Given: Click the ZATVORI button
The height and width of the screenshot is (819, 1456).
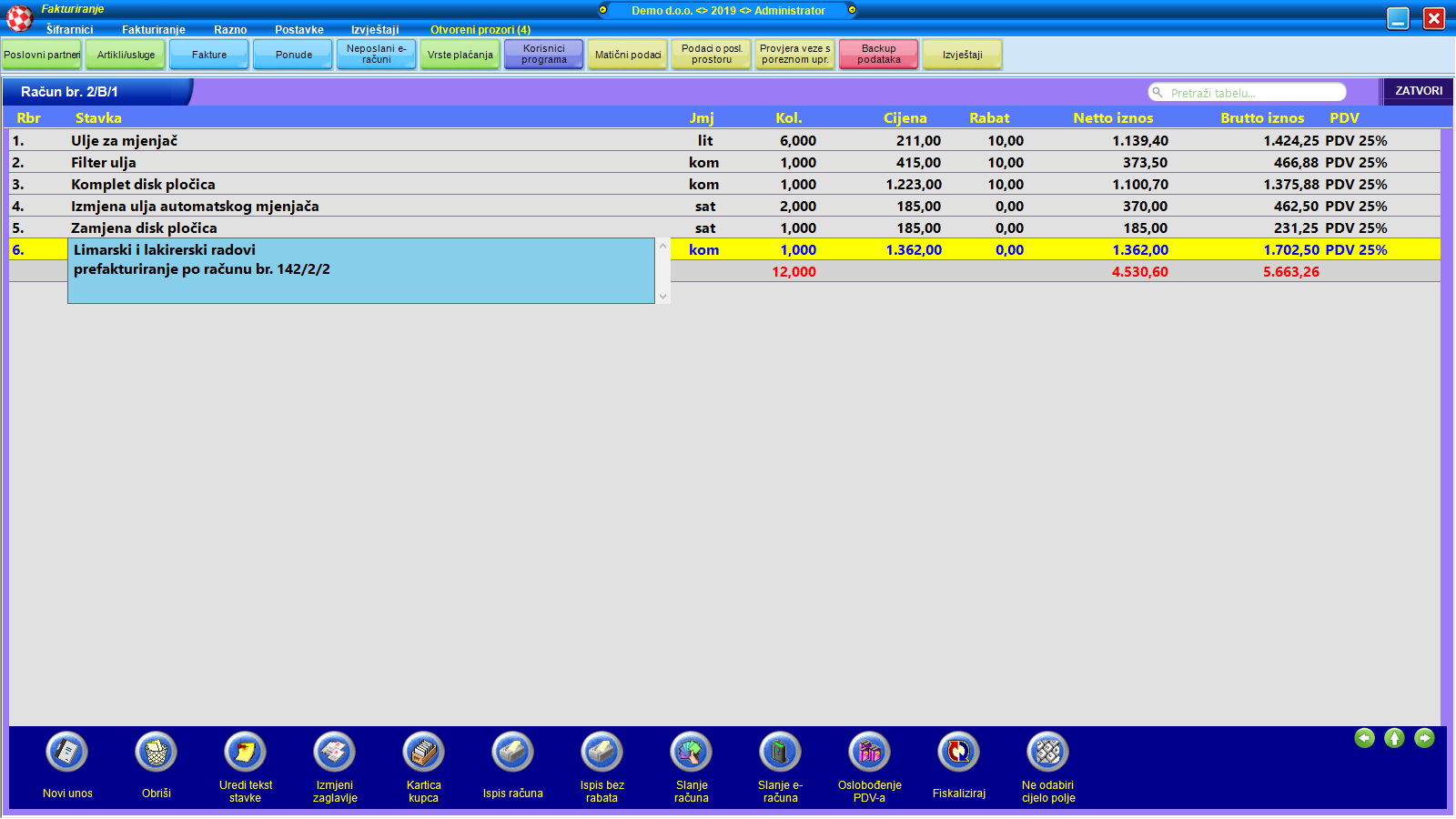Looking at the screenshot, I should point(1418,91).
